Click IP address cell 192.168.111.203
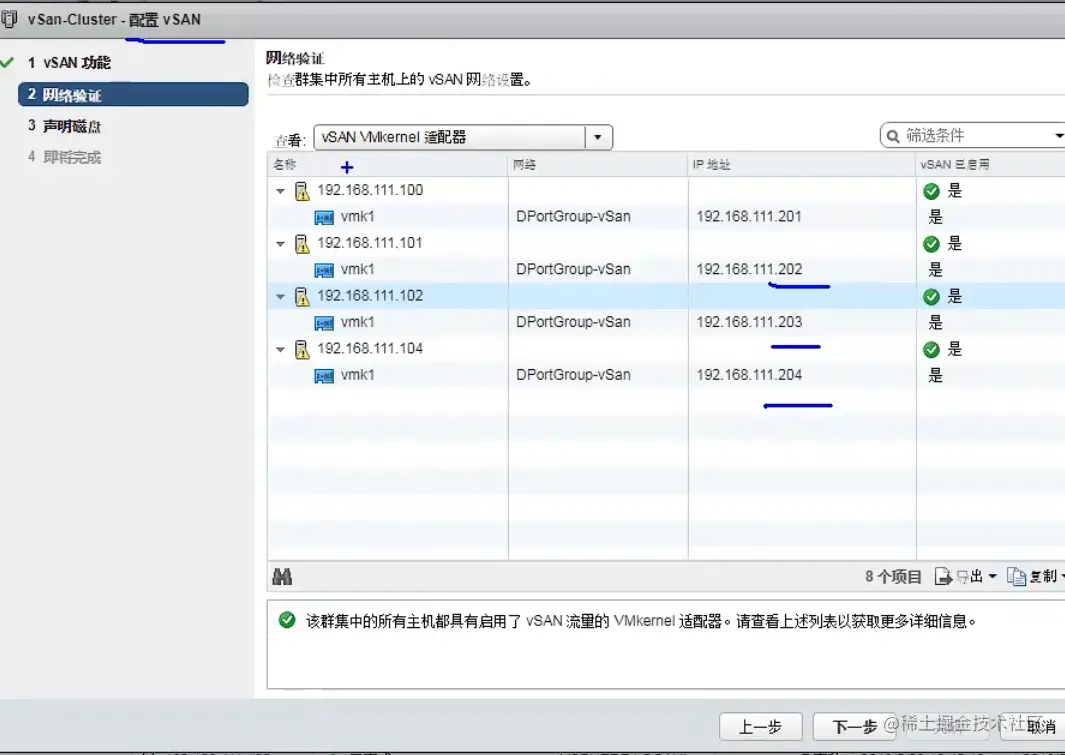Screen dimensions: 1065x755 [x=749, y=323]
